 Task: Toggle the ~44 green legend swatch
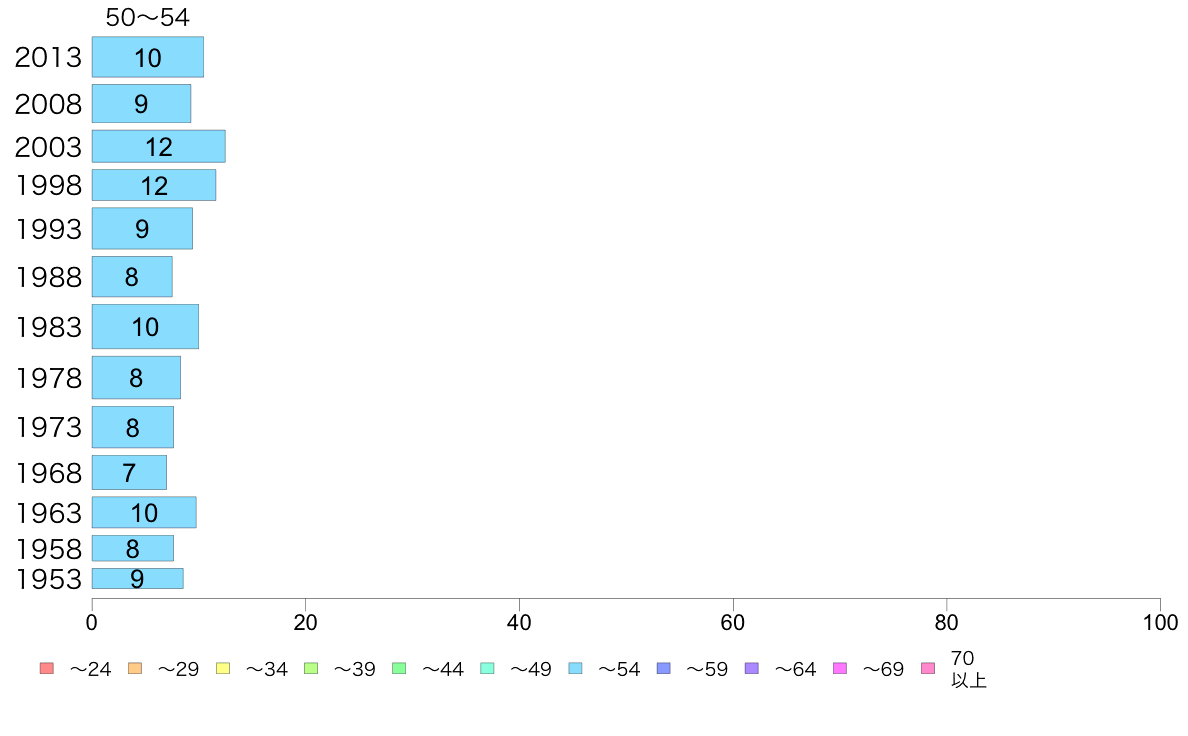click(x=399, y=669)
